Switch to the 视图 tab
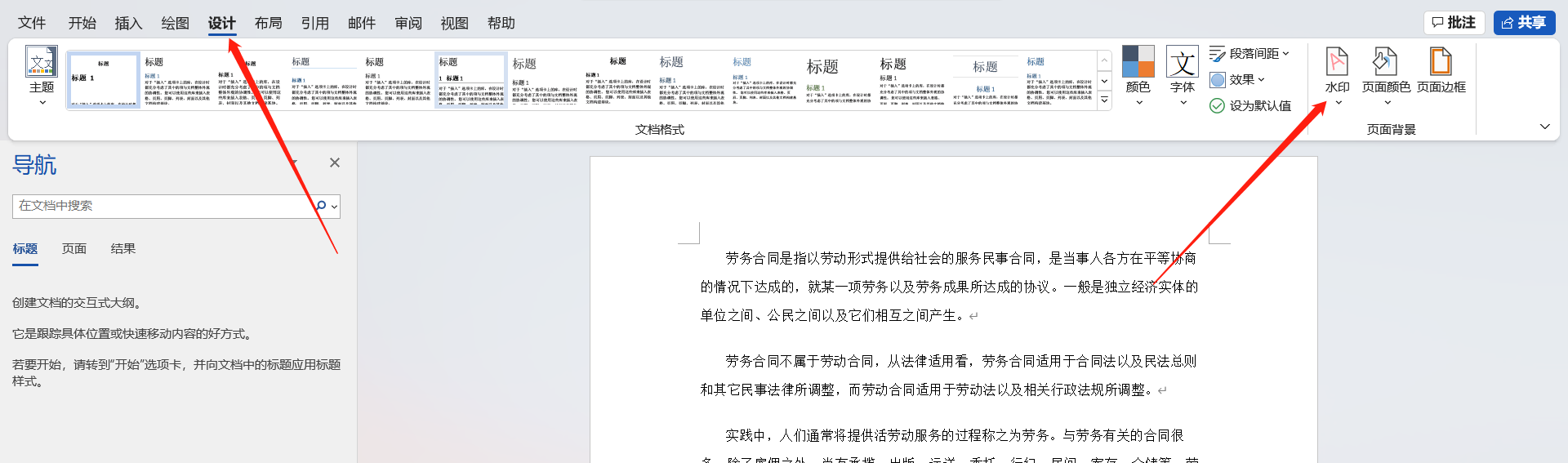Image resolution: width=1568 pixels, height=463 pixels. [x=455, y=23]
